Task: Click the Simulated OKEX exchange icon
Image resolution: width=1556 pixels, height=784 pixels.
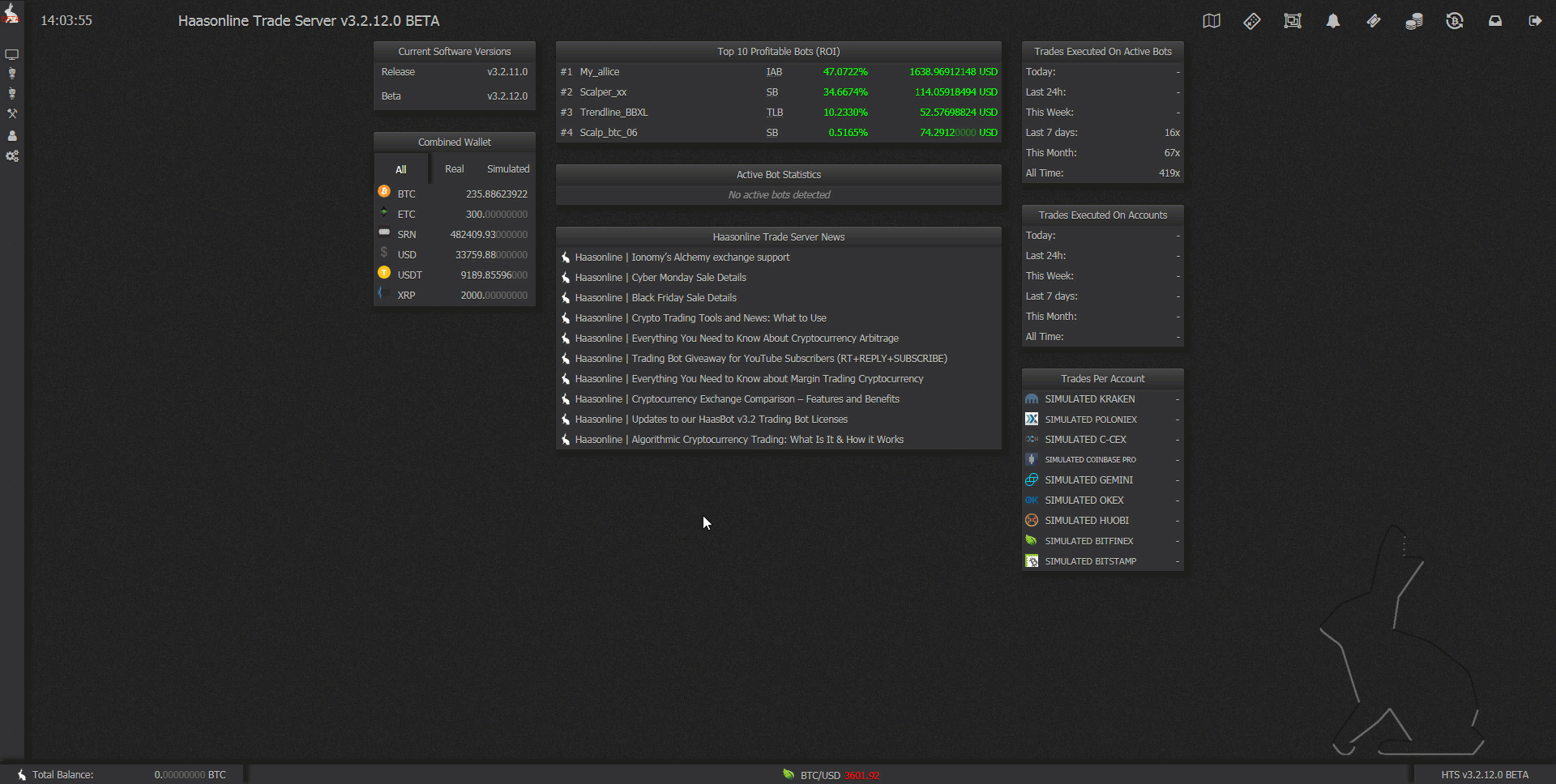Action: pyautogui.click(x=1032, y=501)
